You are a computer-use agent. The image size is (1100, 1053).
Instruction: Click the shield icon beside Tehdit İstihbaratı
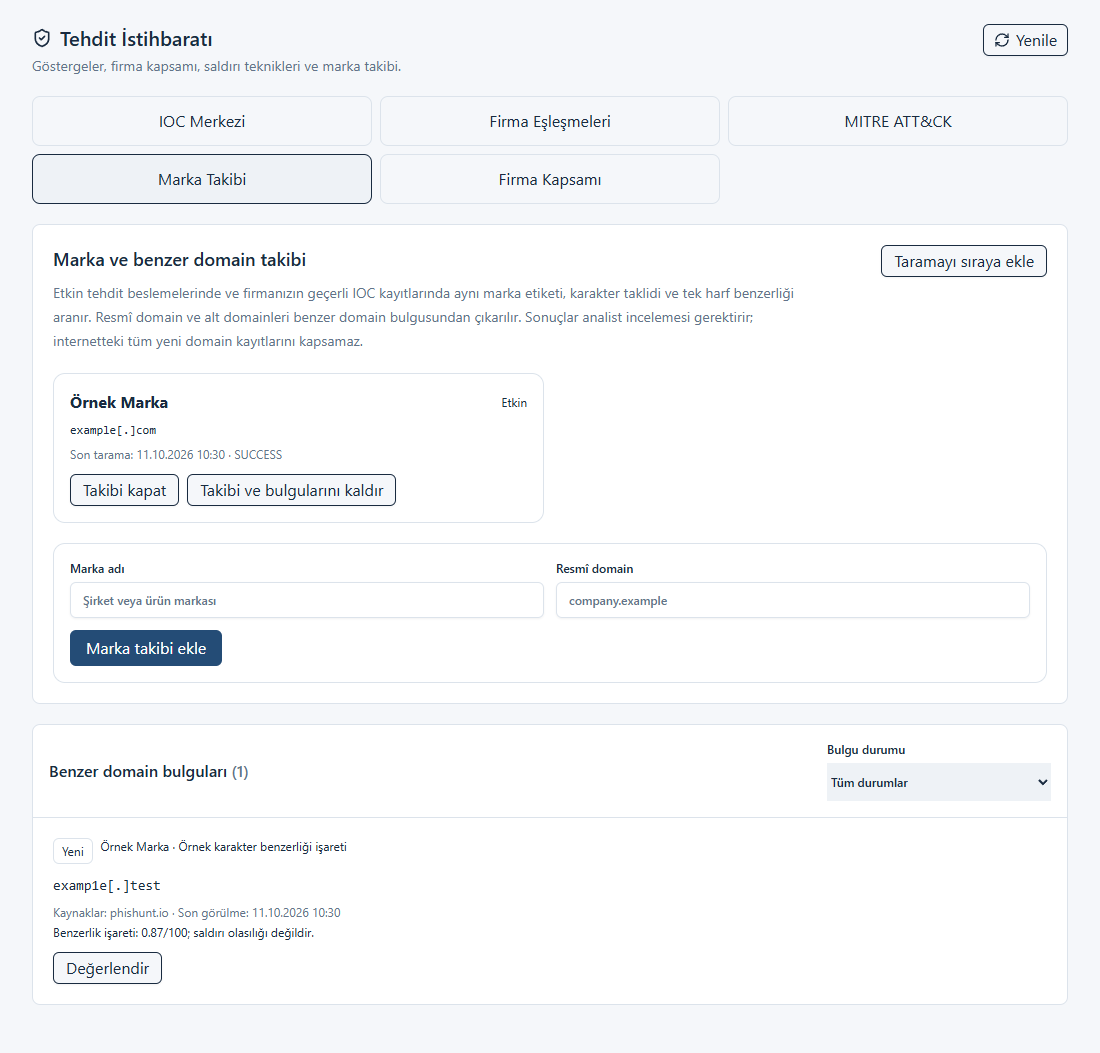tap(42, 39)
